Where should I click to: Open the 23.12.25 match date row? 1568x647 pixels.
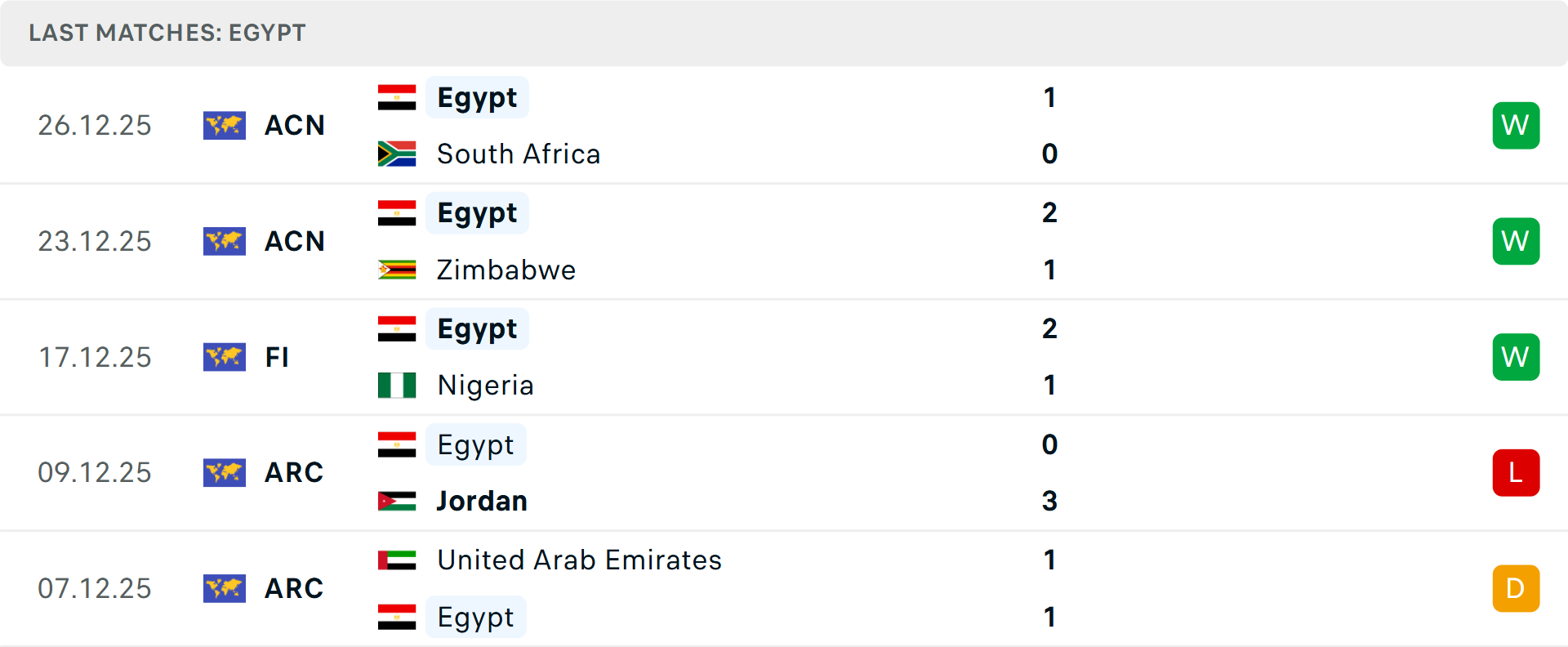point(95,242)
